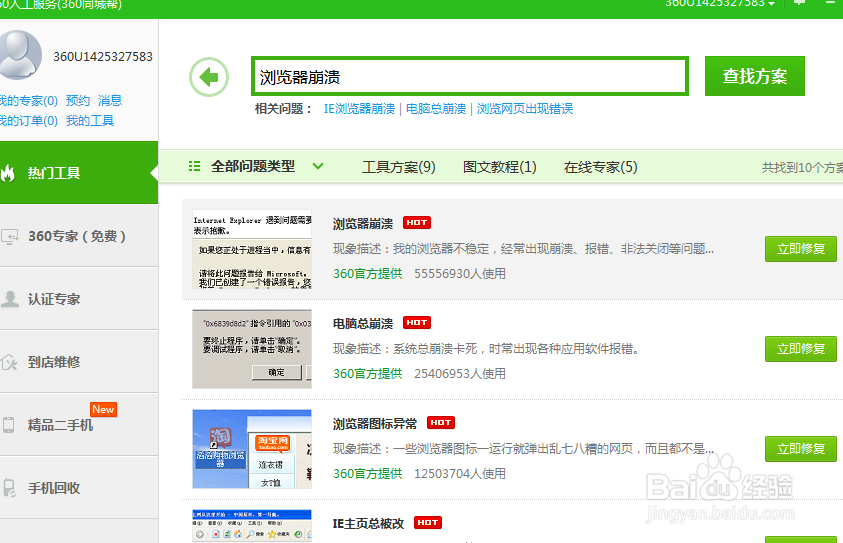Open related question 浏览网页出现错误 link
The height and width of the screenshot is (543, 843).
525,109
